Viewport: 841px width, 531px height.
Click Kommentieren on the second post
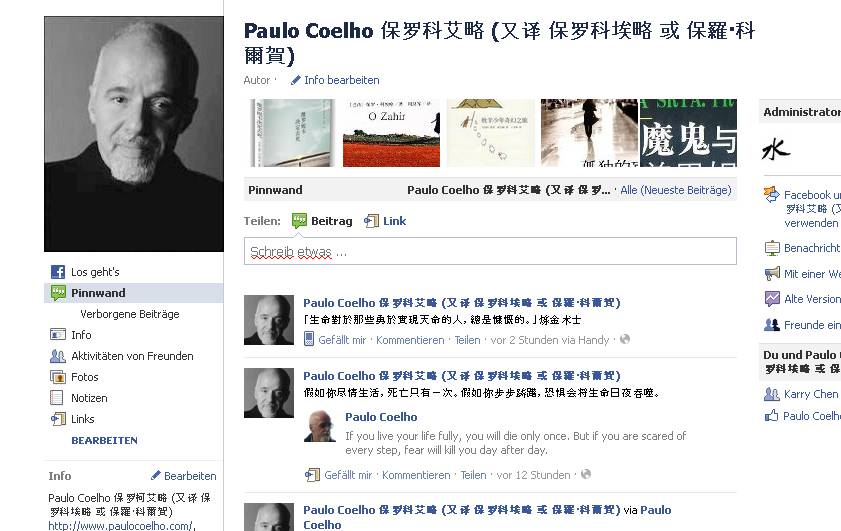pyautogui.click(x=416, y=475)
